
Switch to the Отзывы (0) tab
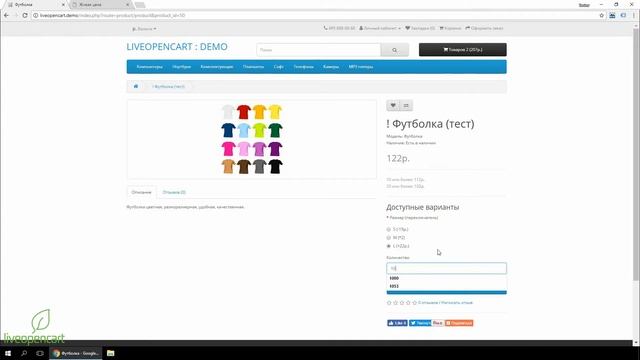[174, 192]
